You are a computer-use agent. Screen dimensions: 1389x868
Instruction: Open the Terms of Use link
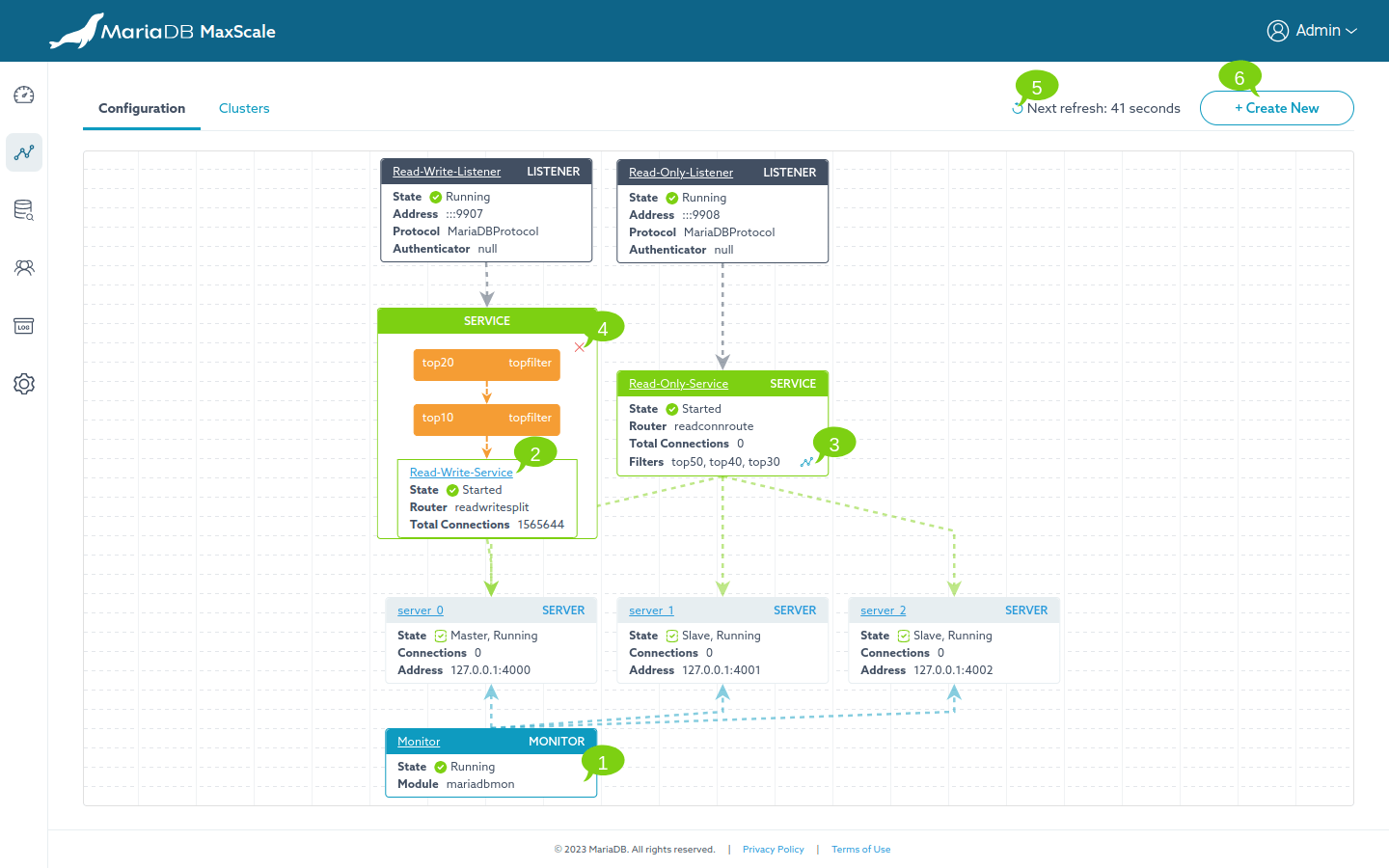pyautogui.click(x=861, y=850)
